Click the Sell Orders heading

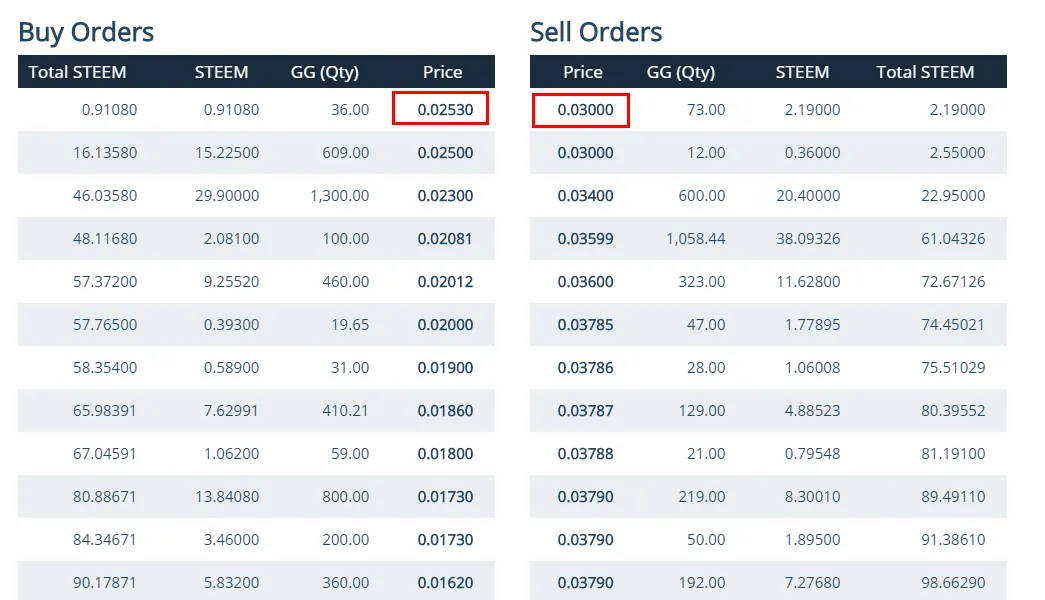[596, 32]
